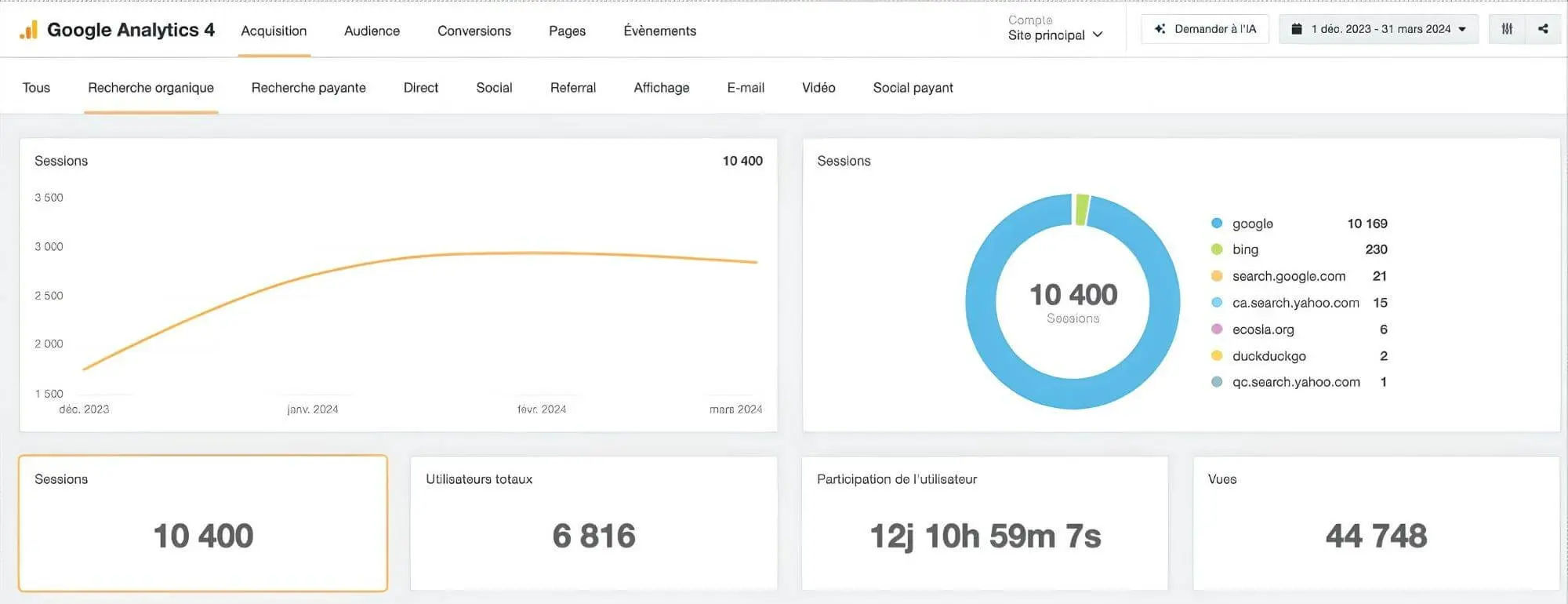Open the Vidéo channel tab
Image resolution: width=1568 pixels, height=604 pixels.
pos(818,88)
